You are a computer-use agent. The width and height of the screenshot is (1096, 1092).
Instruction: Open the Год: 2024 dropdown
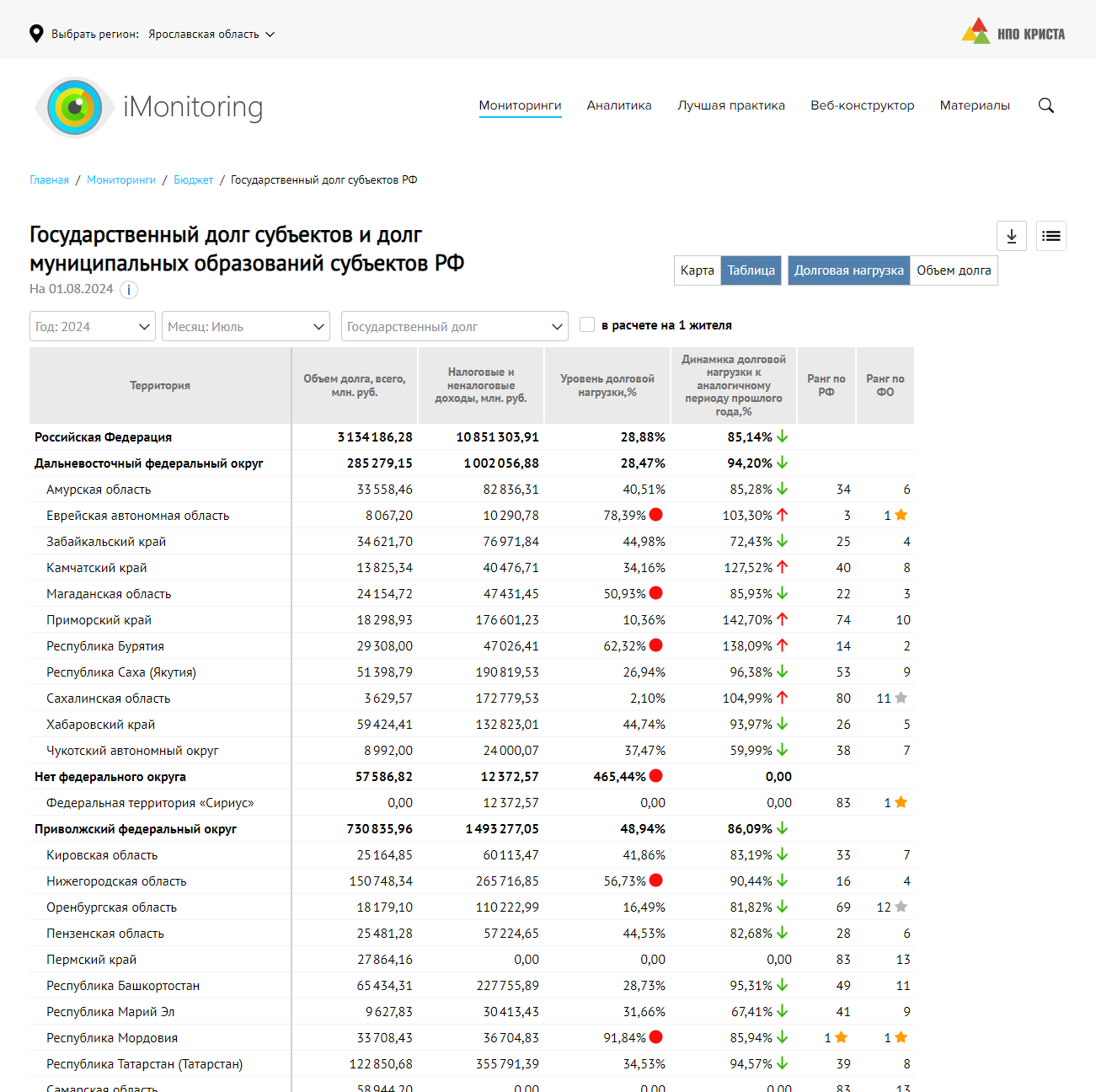pyautogui.click(x=93, y=326)
